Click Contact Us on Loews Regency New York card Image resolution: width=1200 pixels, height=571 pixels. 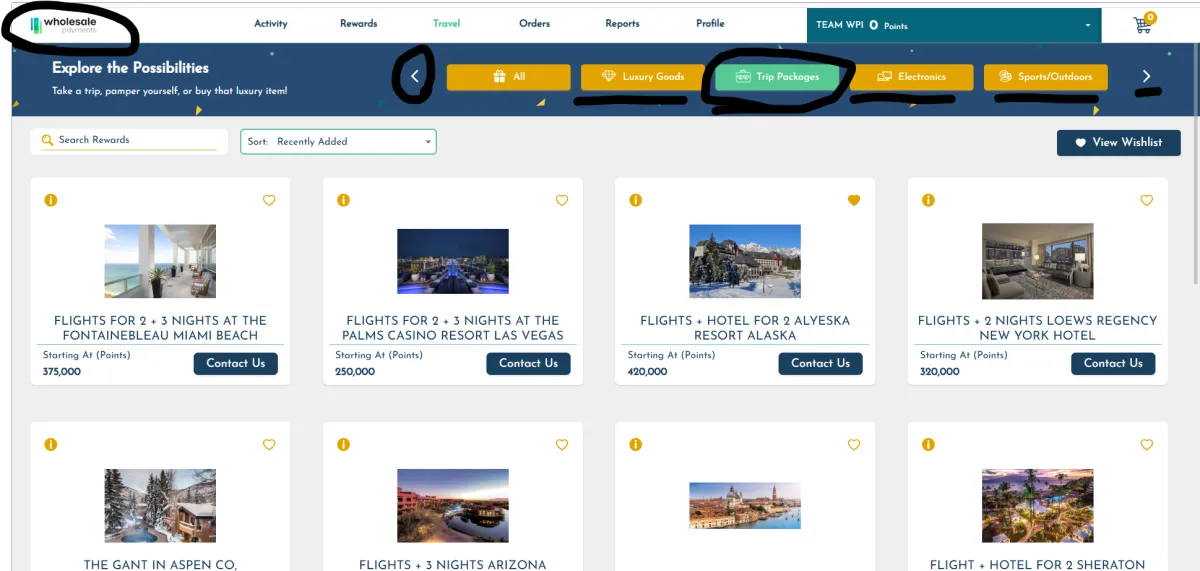click(x=1113, y=363)
